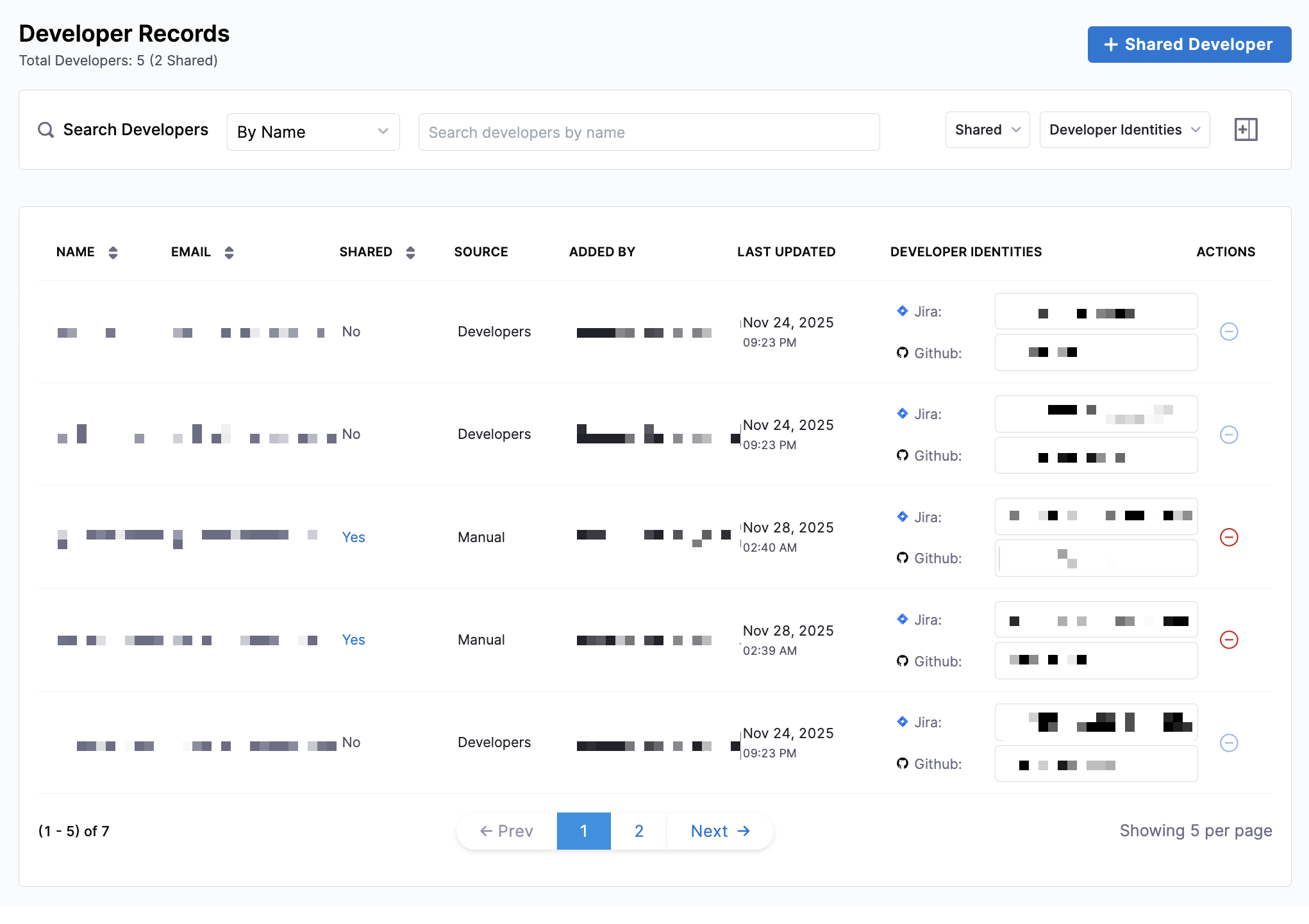Click first row's Jira identity field
Image resolution: width=1309 pixels, height=924 pixels.
(1096, 311)
